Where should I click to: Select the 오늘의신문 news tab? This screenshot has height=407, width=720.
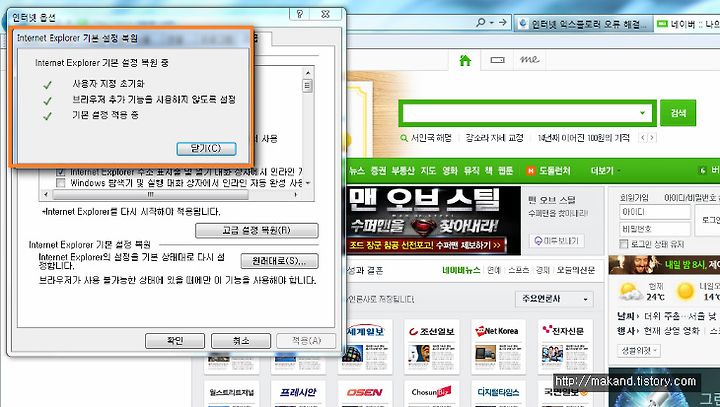576,270
